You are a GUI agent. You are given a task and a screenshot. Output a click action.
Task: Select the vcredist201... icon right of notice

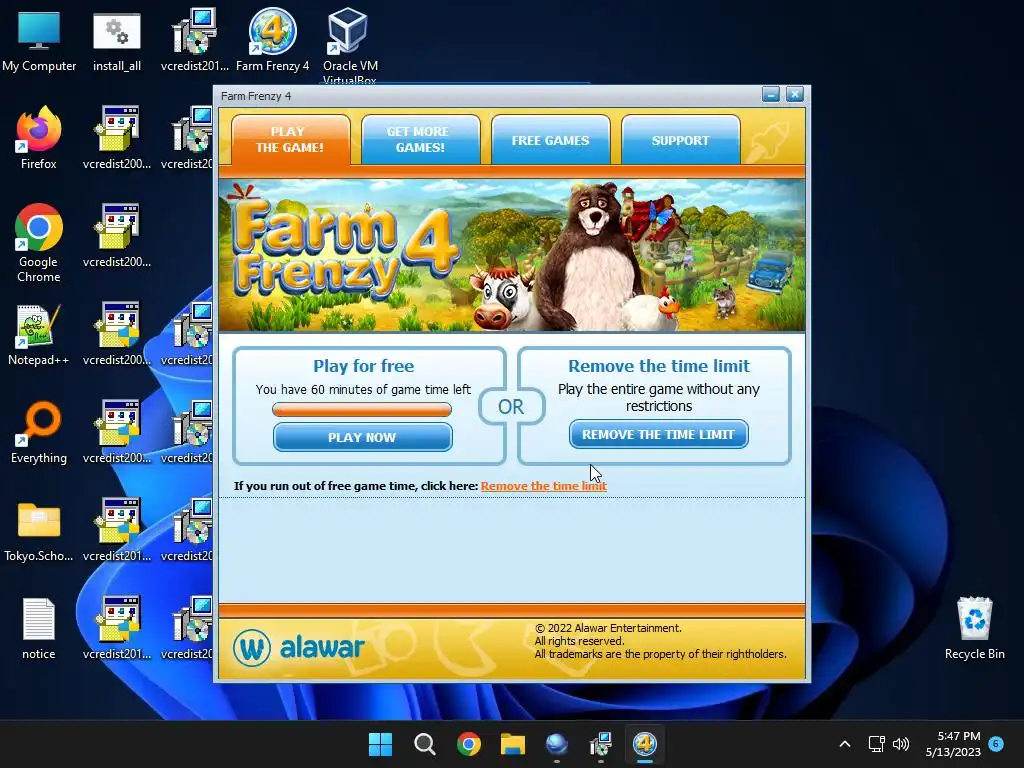point(117,628)
